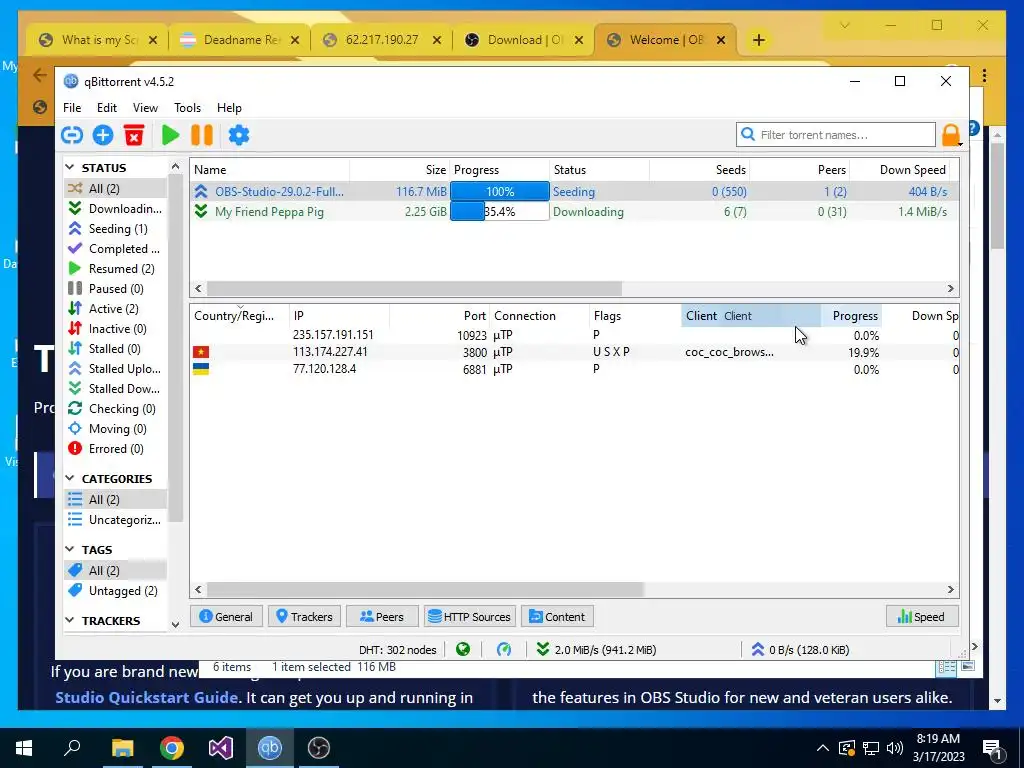Click the OBS-Studio 100% progress bar

[500, 191]
